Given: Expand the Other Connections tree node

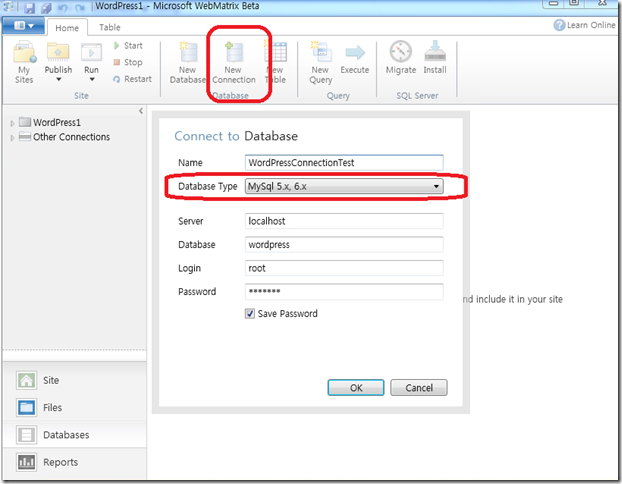Looking at the screenshot, I should coord(12,138).
